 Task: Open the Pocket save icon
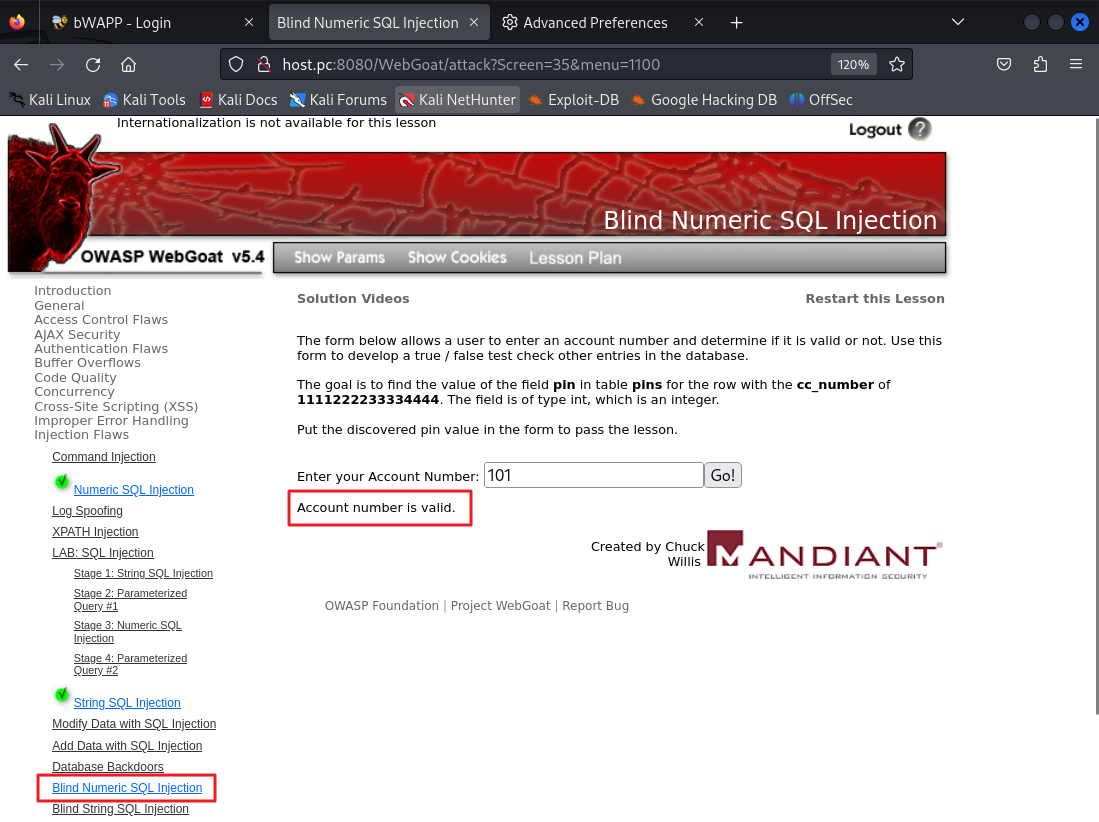pos(1004,64)
